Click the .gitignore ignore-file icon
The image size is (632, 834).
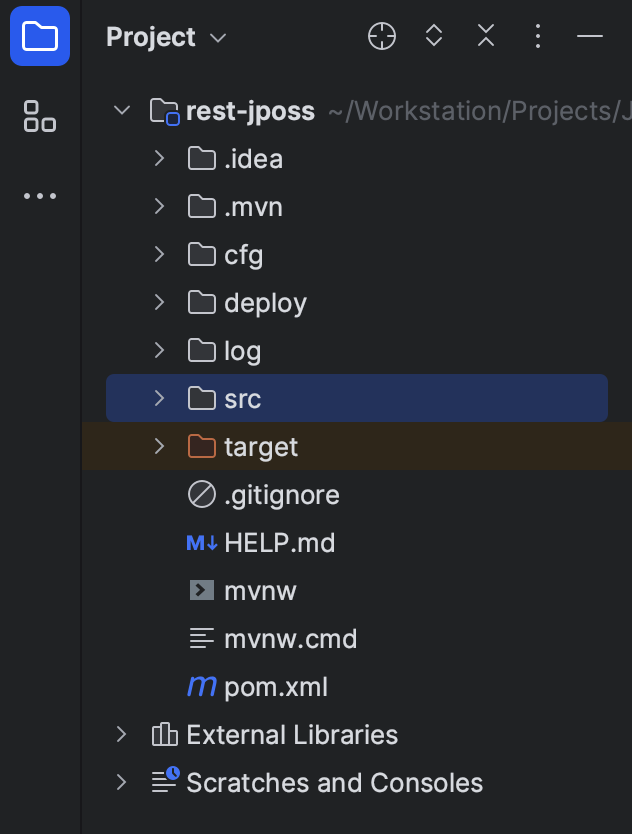click(x=202, y=495)
